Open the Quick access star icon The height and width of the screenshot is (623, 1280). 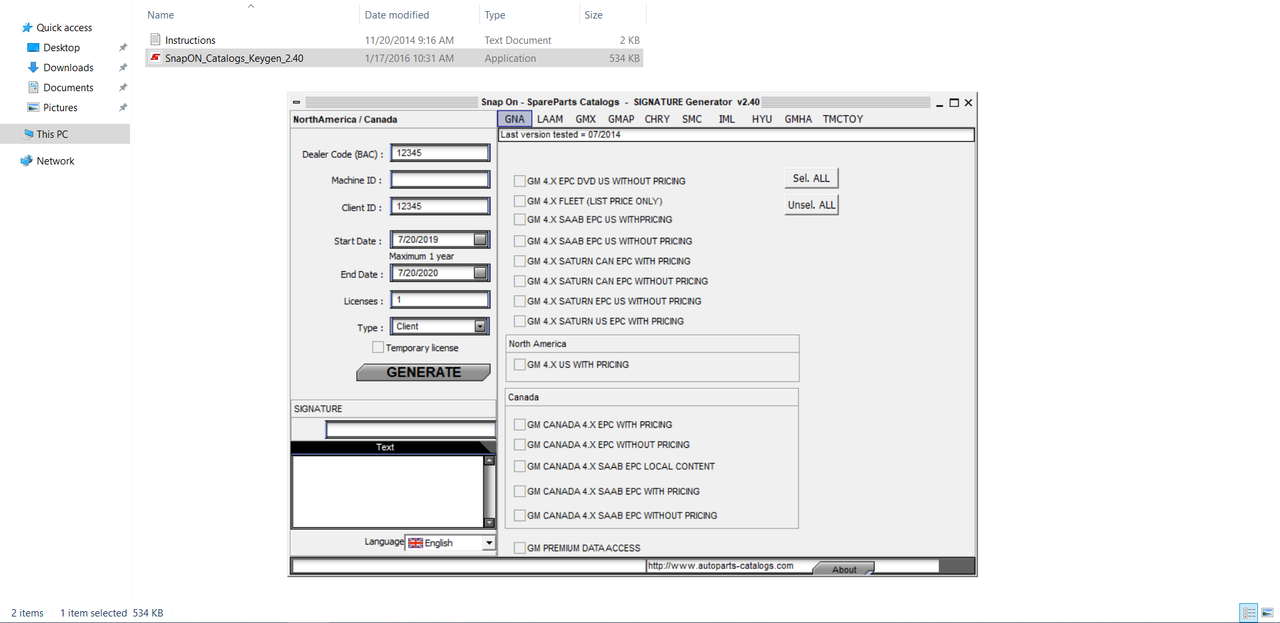[27, 28]
